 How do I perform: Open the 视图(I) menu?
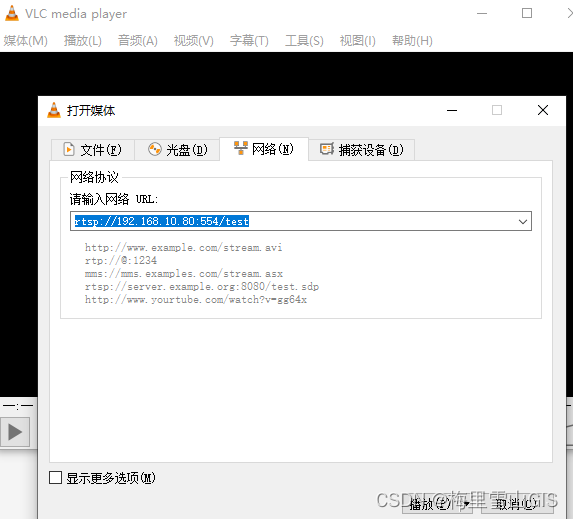click(x=358, y=41)
